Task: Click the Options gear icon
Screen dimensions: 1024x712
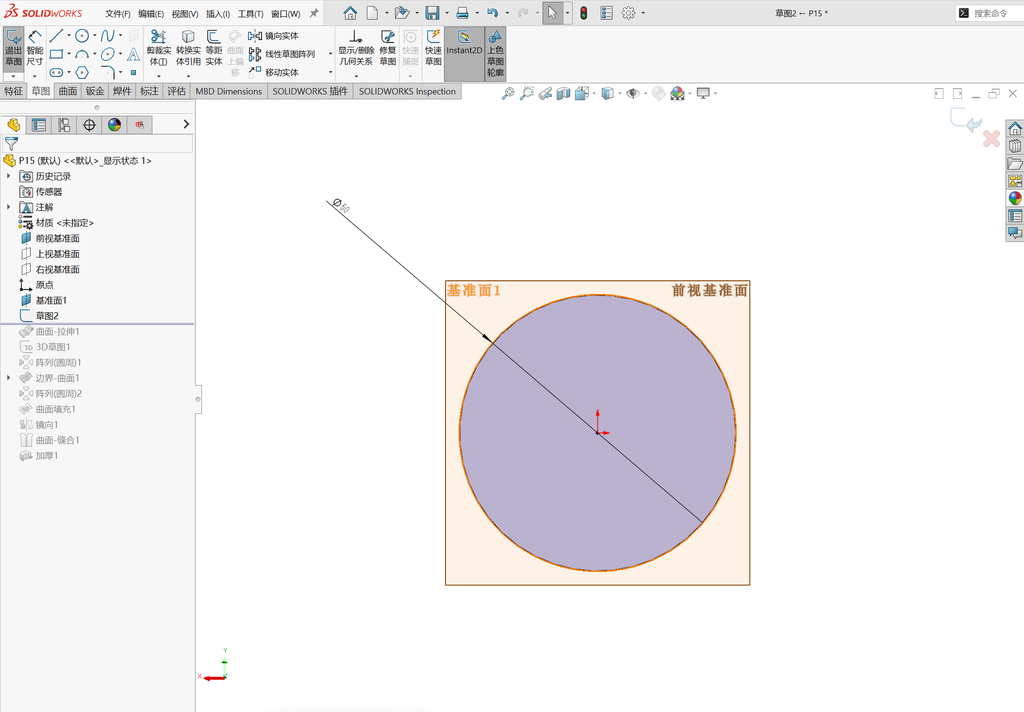Action: 628,13
